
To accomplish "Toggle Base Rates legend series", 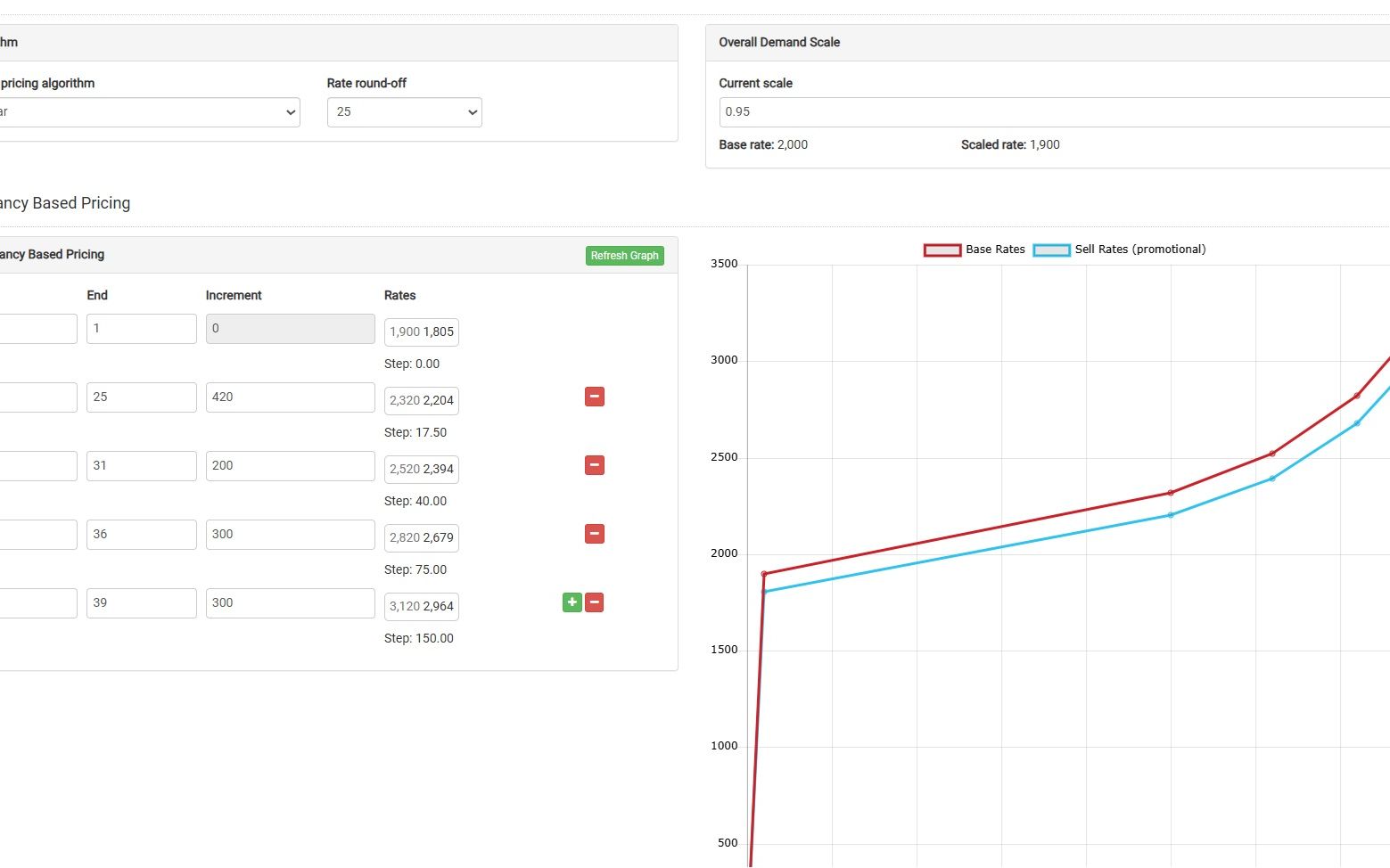I will pos(995,250).
